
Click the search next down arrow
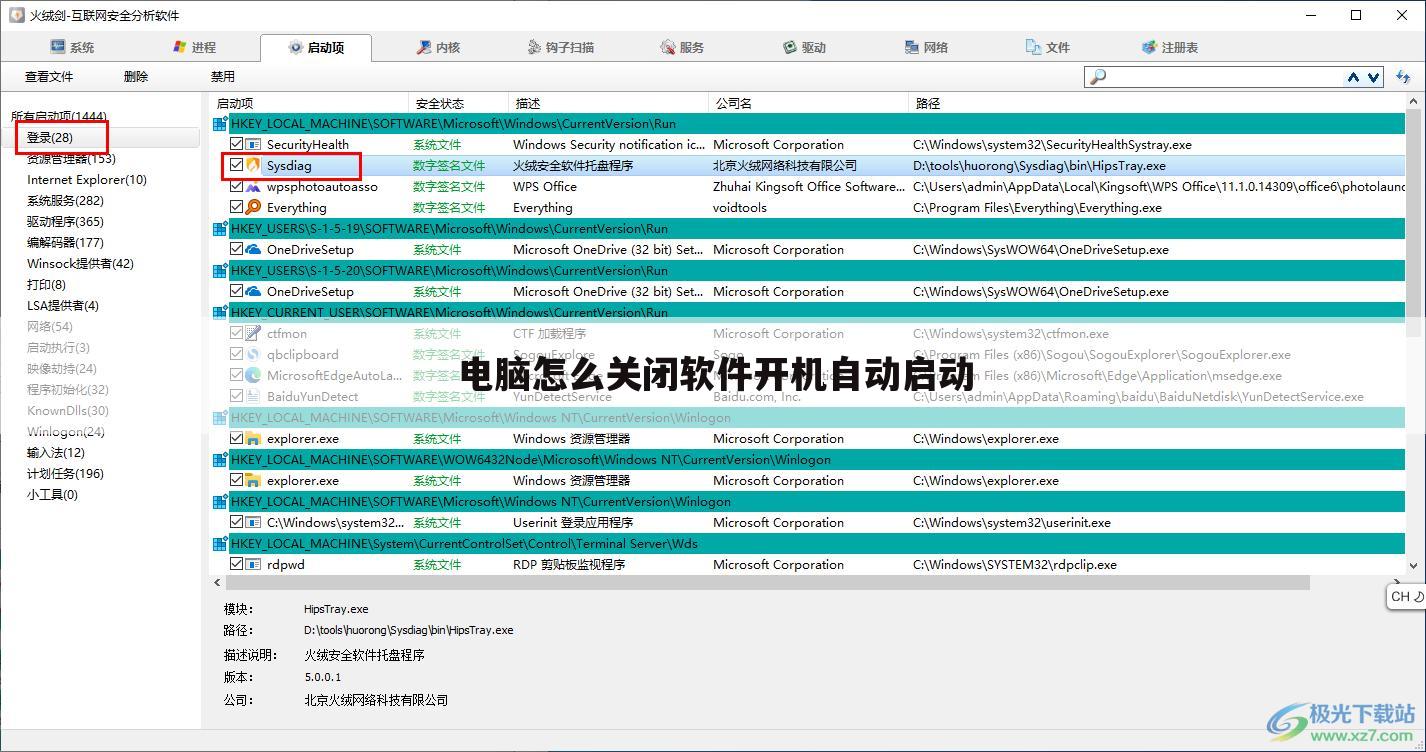pos(1374,77)
